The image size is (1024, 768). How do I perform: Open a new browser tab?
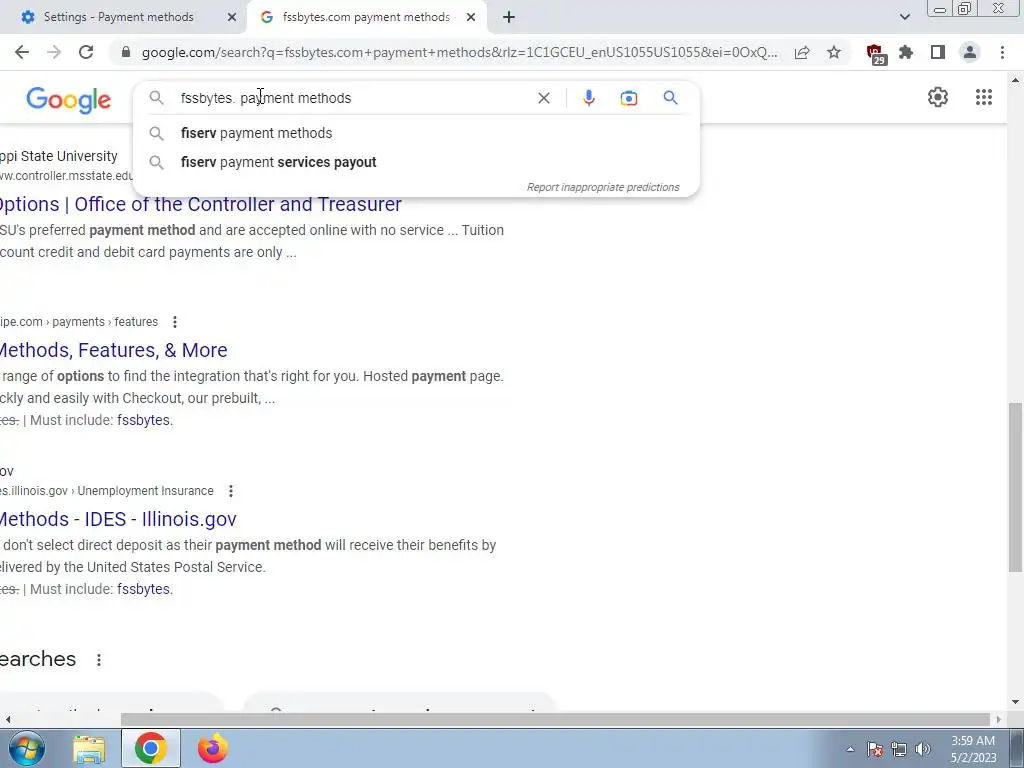(509, 17)
